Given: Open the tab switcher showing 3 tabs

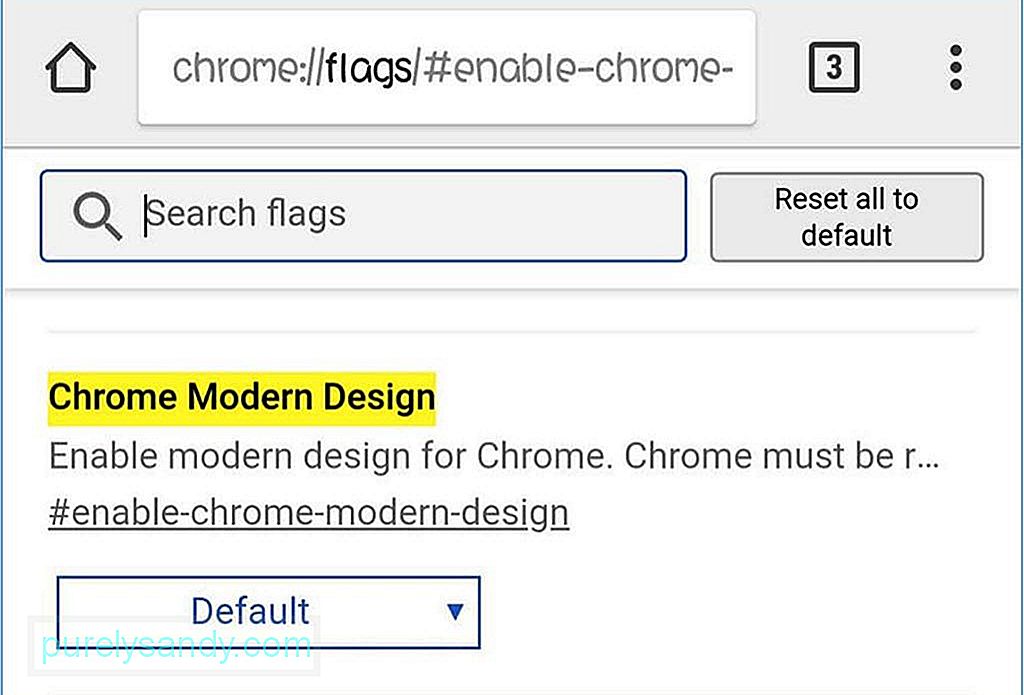Looking at the screenshot, I should [x=834, y=67].
